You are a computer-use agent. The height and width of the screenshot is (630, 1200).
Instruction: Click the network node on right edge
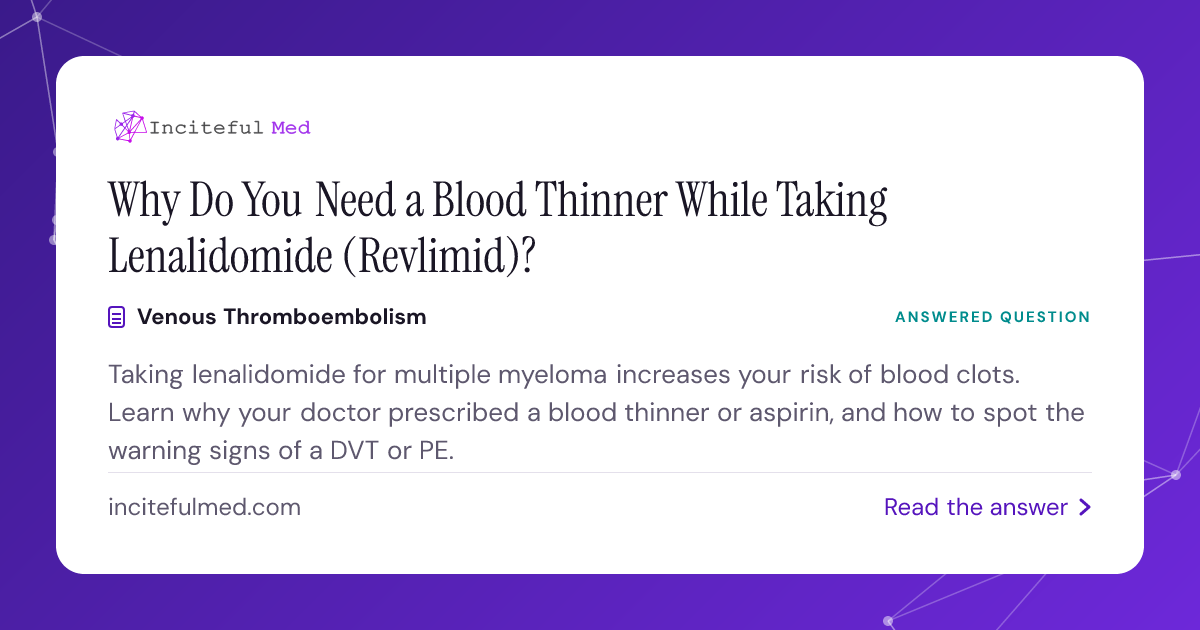coord(1176,475)
